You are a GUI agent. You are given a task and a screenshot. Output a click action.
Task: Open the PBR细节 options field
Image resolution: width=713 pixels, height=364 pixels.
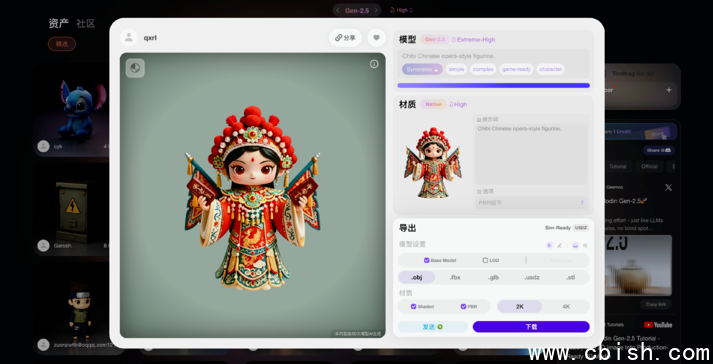[531, 202]
